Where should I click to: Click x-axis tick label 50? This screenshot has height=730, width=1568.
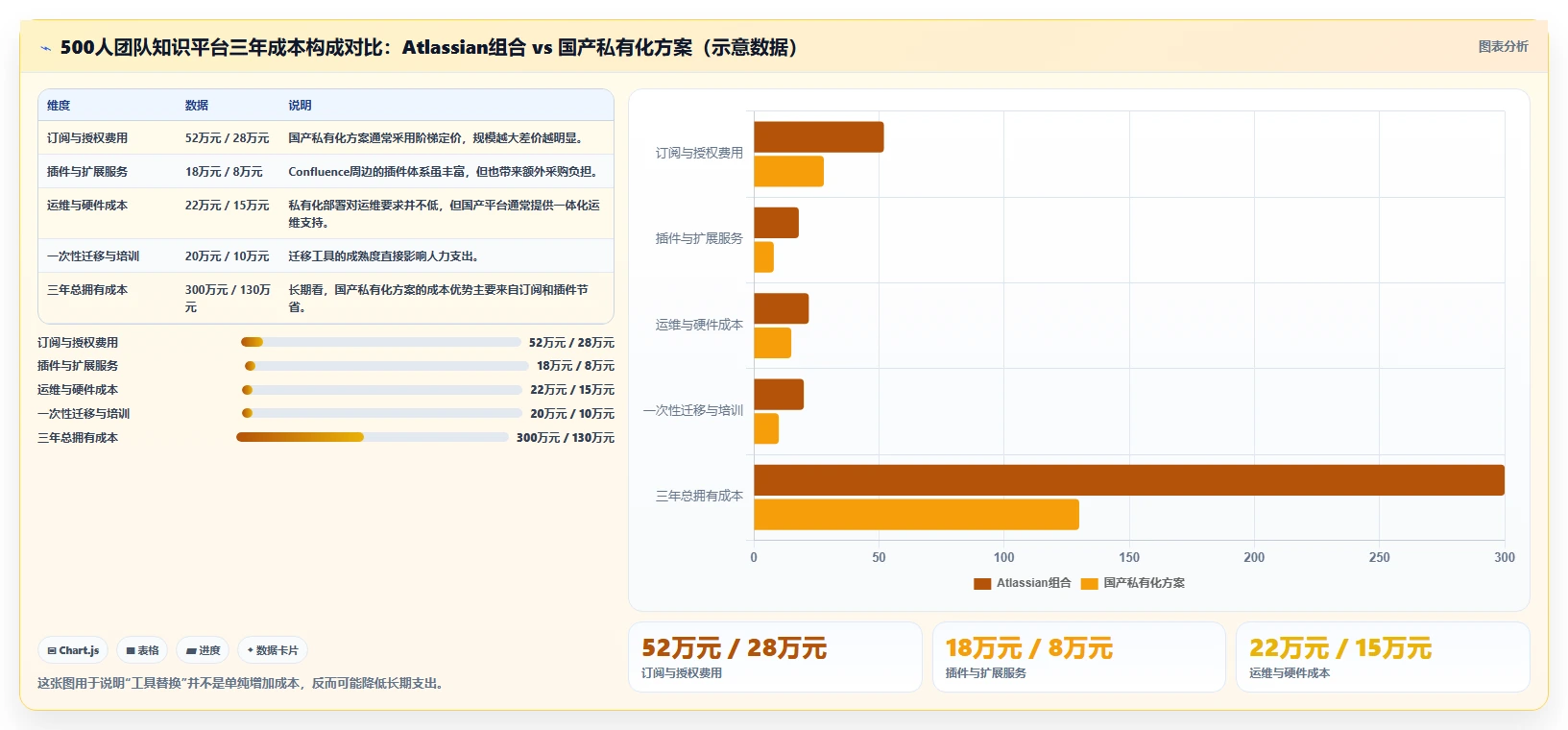pyautogui.click(x=879, y=558)
